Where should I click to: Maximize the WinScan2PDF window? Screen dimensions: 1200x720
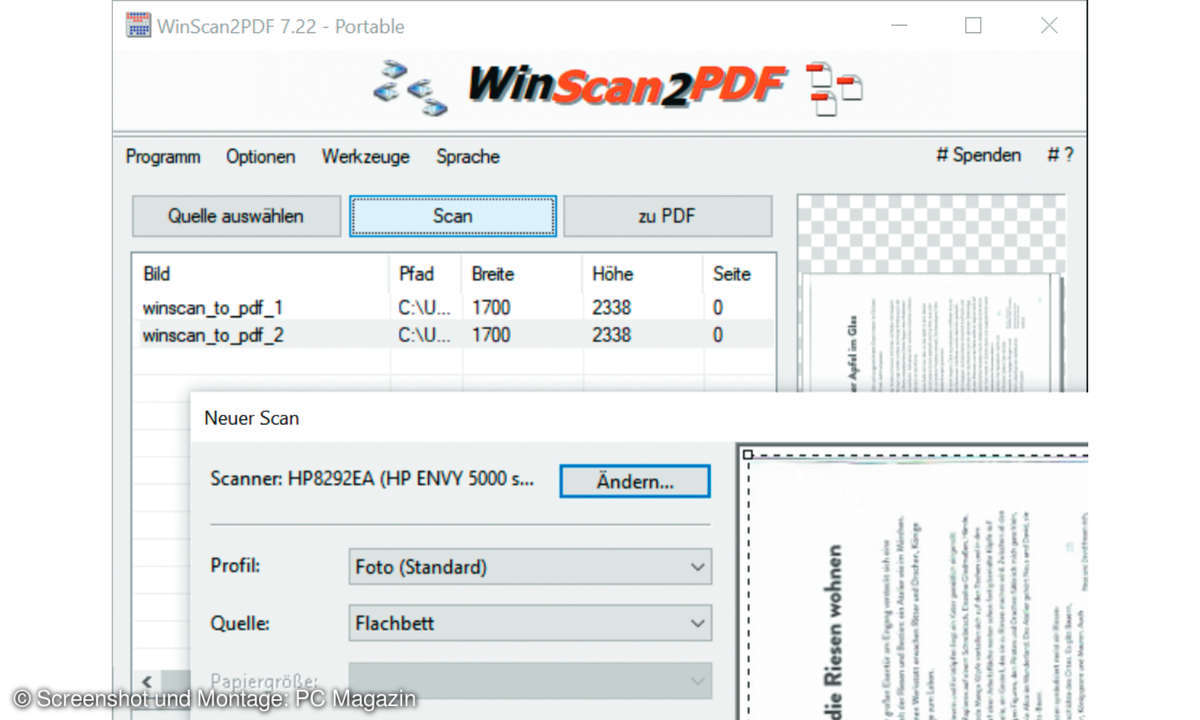click(x=973, y=26)
